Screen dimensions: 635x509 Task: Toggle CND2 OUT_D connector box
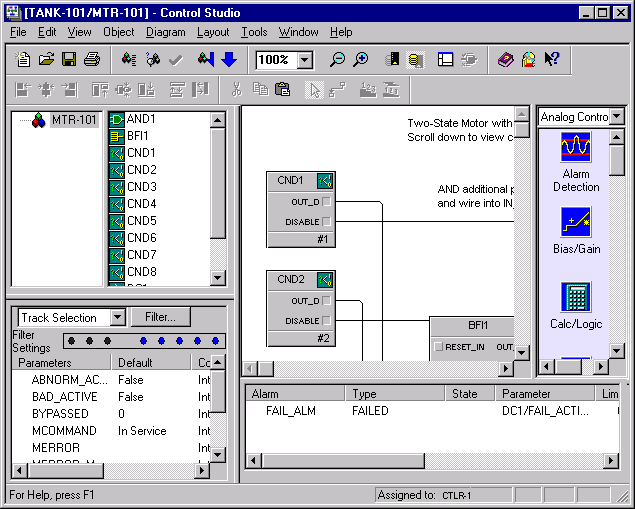tap(326, 300)
